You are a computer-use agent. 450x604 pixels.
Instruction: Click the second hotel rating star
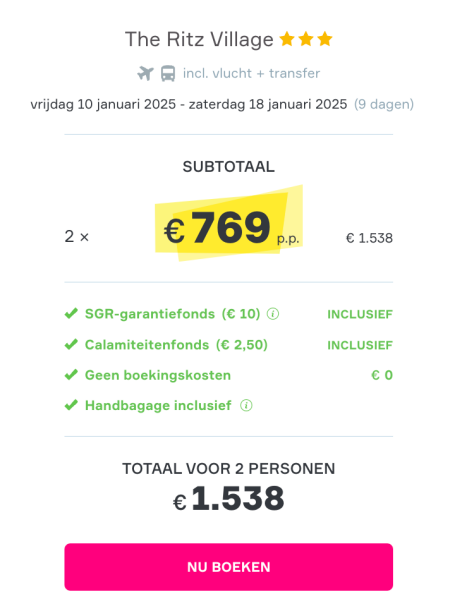(x=306, y=39)
